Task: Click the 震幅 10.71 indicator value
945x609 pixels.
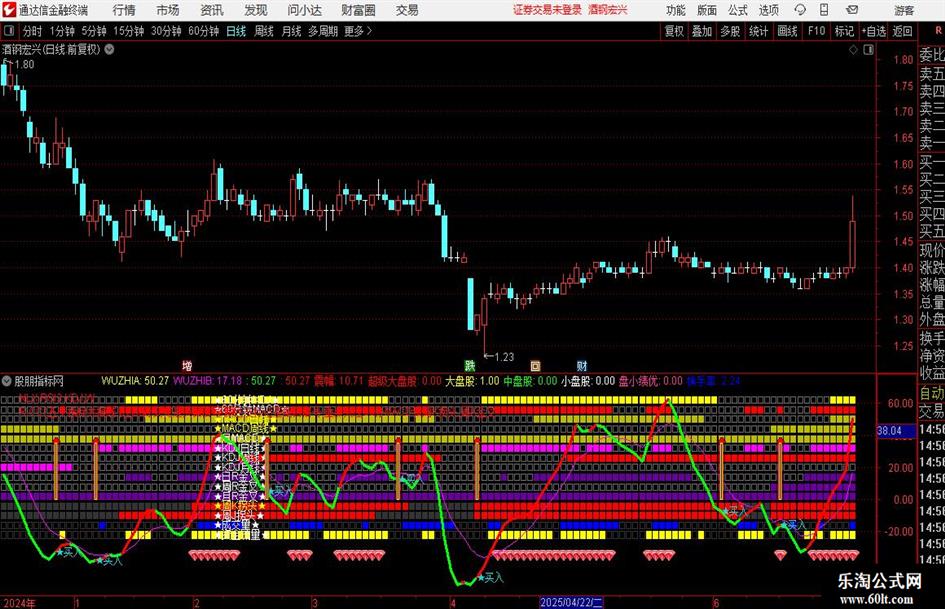Action: click(x=338, y=381)
